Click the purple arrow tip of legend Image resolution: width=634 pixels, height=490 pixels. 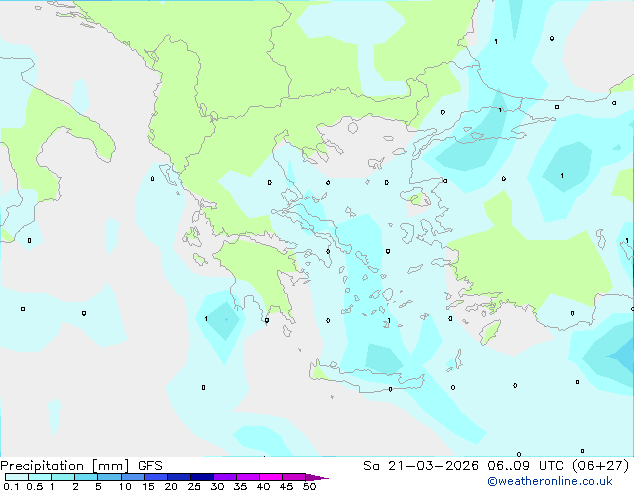pos(317,477)
